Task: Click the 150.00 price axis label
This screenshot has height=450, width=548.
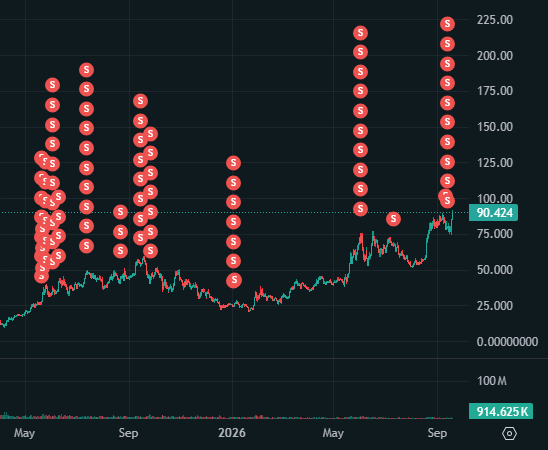Action: pyautogui.click(x=495, y=127)
